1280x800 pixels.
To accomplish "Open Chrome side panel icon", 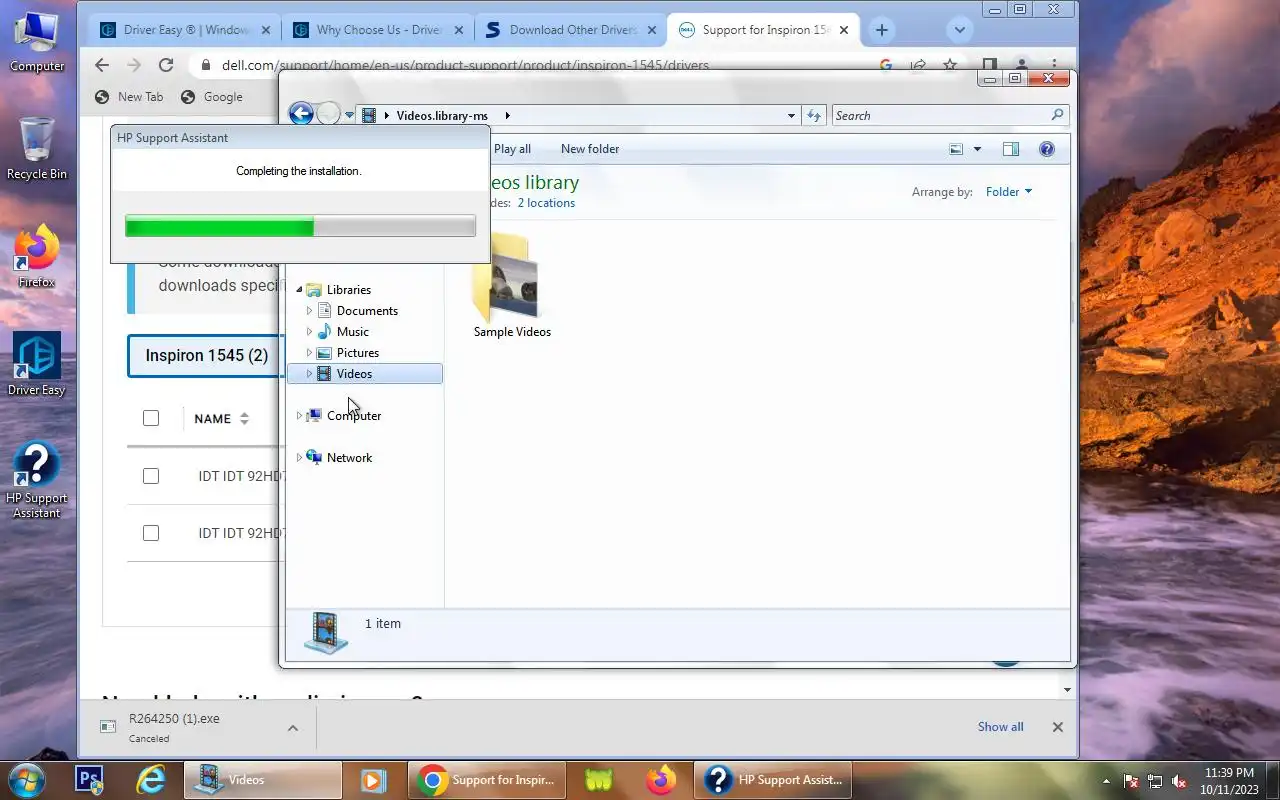I will [x=989, y=65].
